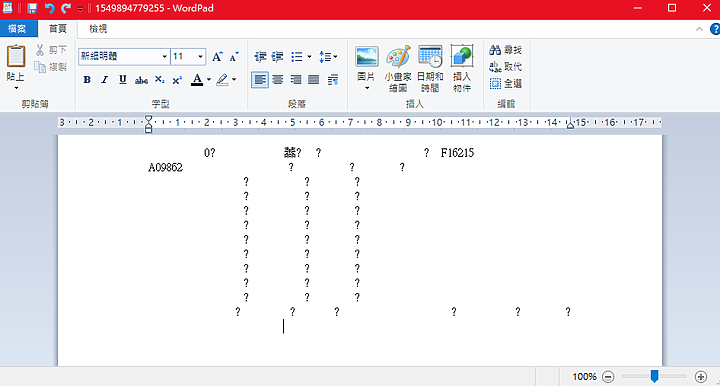Screen dimensions: 720x386
Task: Click the left indent marker on ruler
Action: point(148,124)
